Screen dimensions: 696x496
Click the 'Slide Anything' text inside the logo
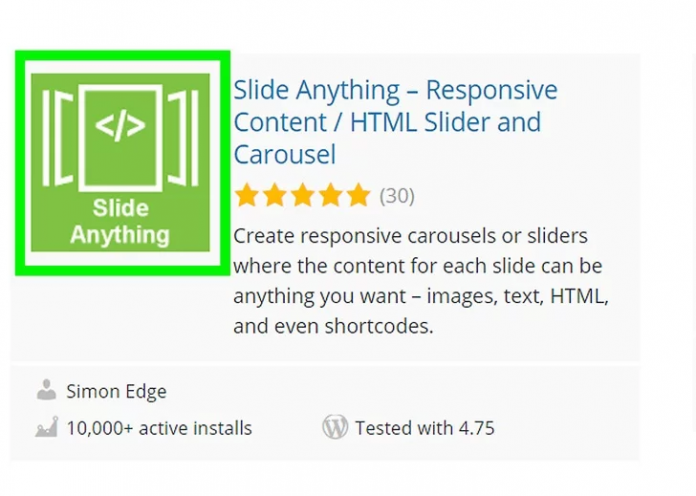(120, 222)
